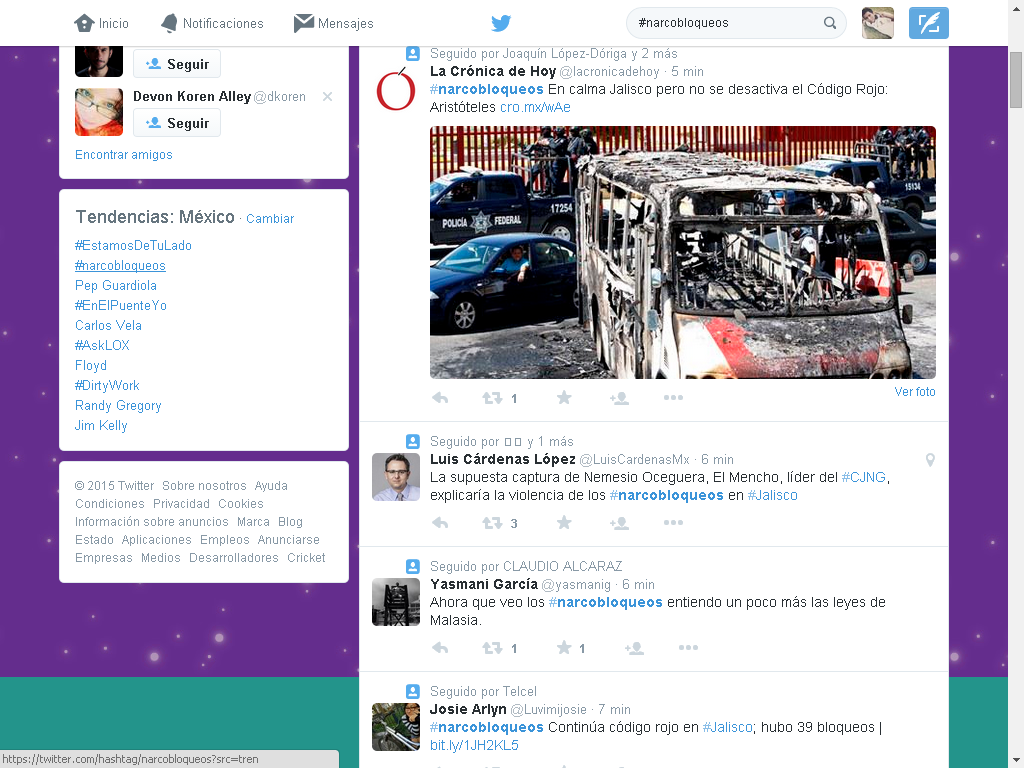
Task: Reply to Luis Cárdenas López tweet
Action: pyautogui.click(x=440, y=522)
